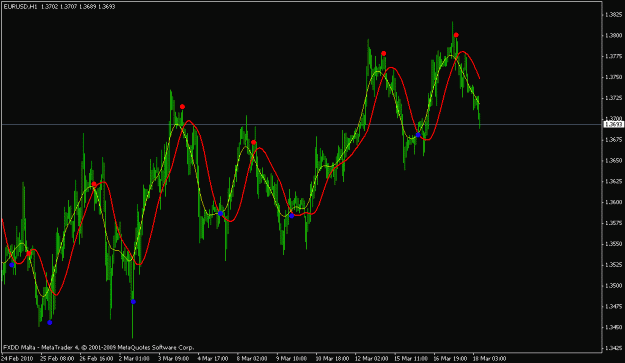Click the 1.3550 price axis label

coord(613,243)
